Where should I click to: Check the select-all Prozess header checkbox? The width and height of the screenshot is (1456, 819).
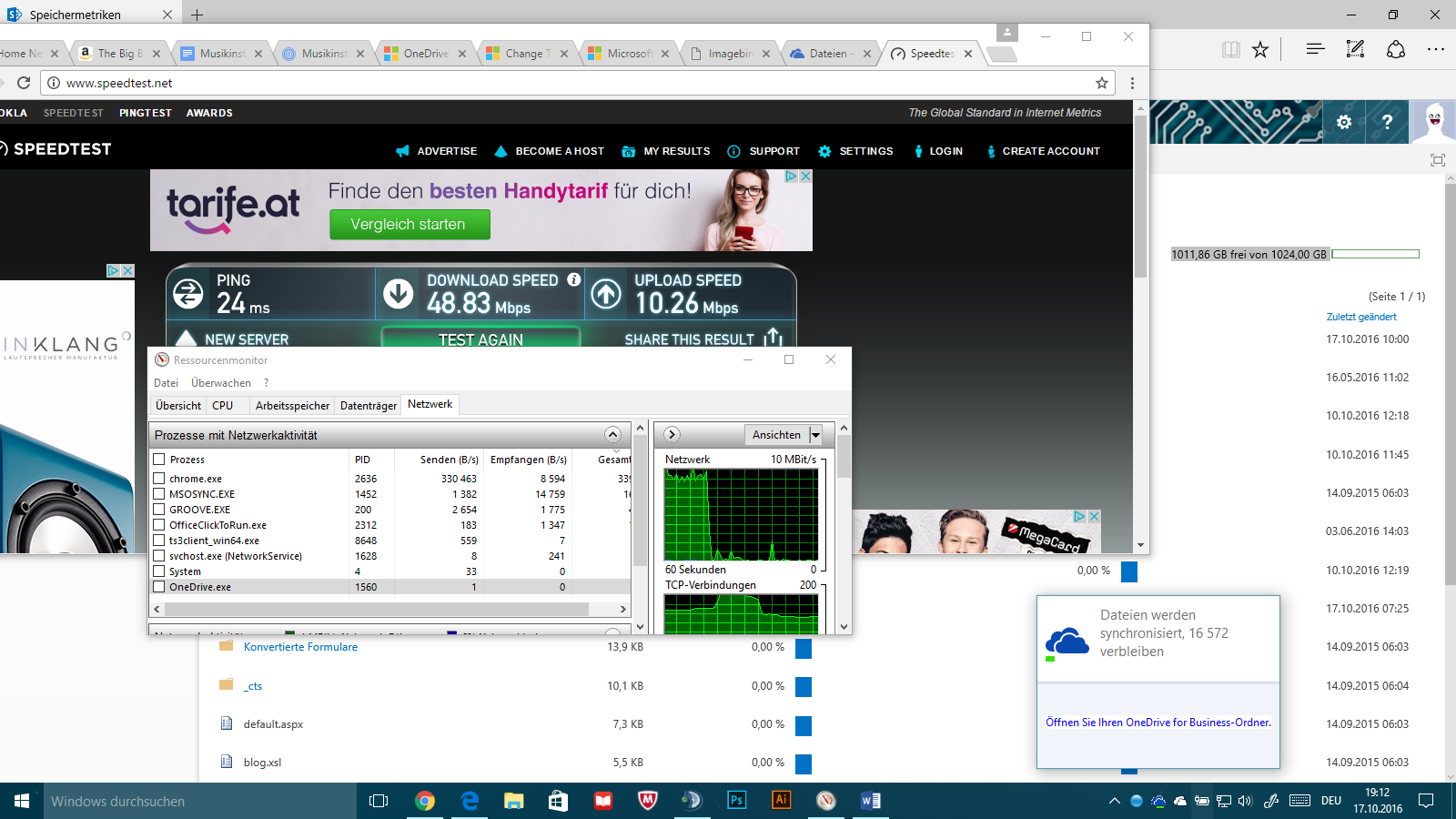pos(159,460)
